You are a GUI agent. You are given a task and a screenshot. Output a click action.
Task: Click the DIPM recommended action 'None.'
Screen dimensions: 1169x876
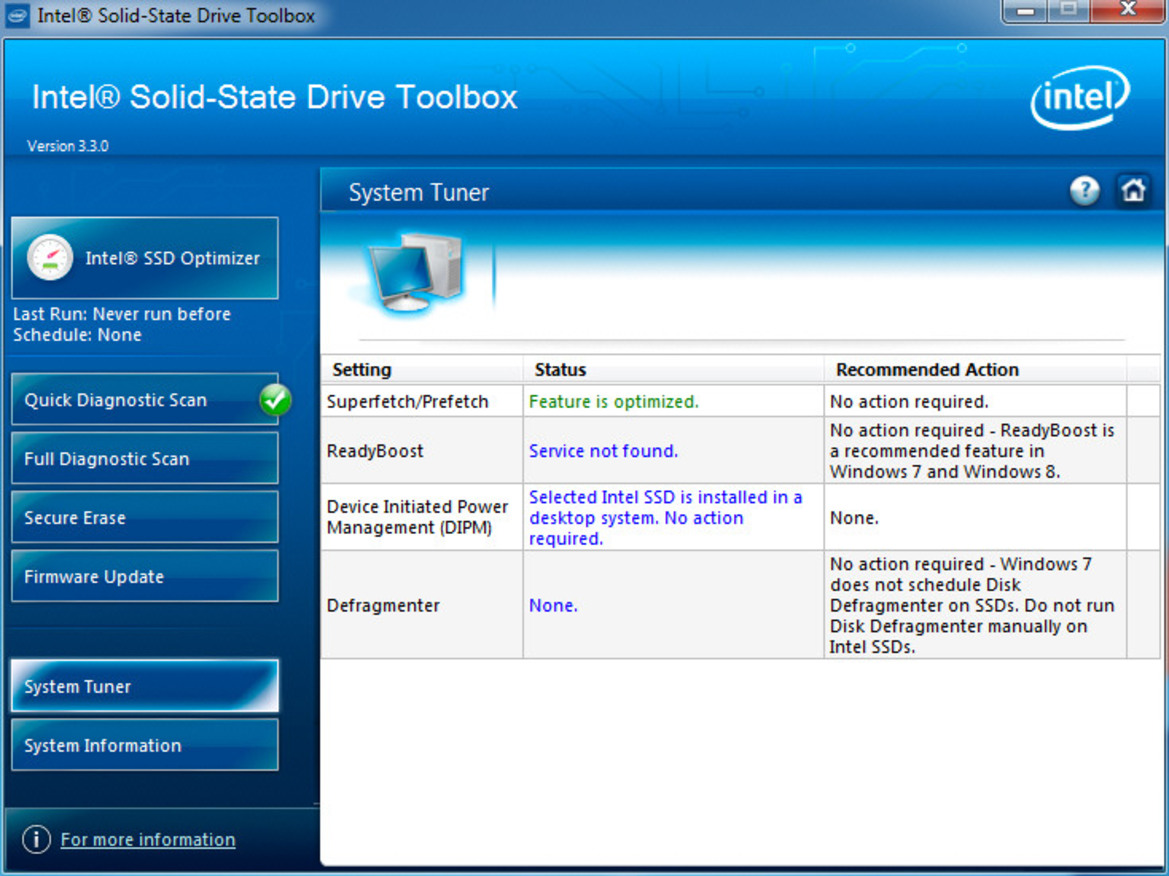(854, 518)
